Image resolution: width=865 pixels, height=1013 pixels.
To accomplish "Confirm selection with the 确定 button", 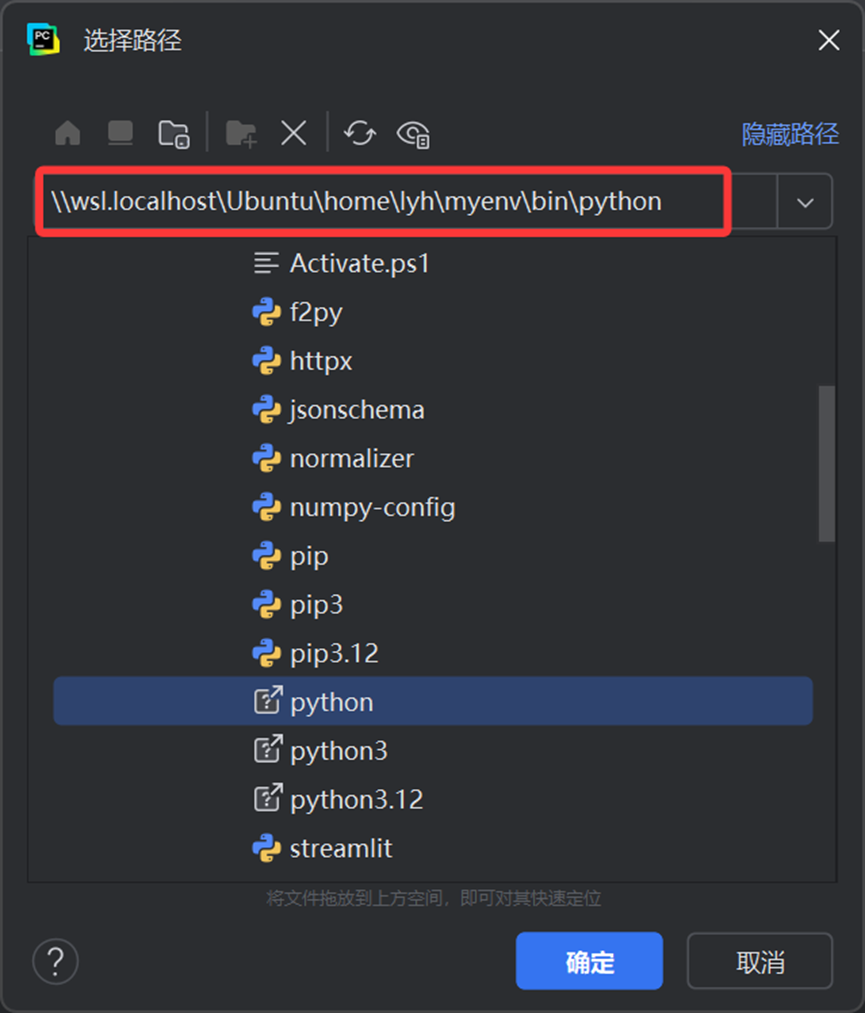I will pyautogui.click(x=589, y=960).
